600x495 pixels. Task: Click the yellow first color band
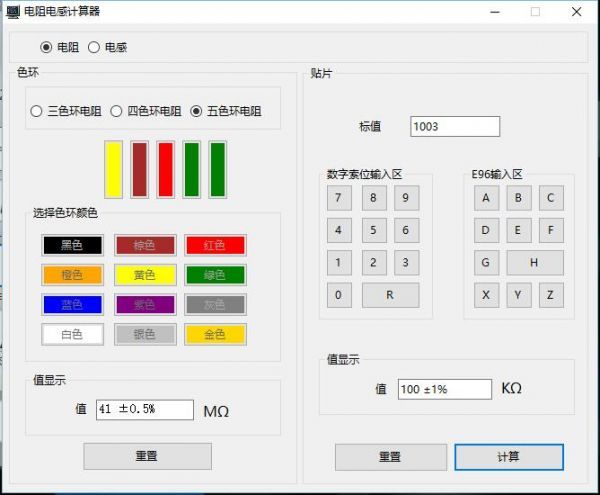click(114, 169)
